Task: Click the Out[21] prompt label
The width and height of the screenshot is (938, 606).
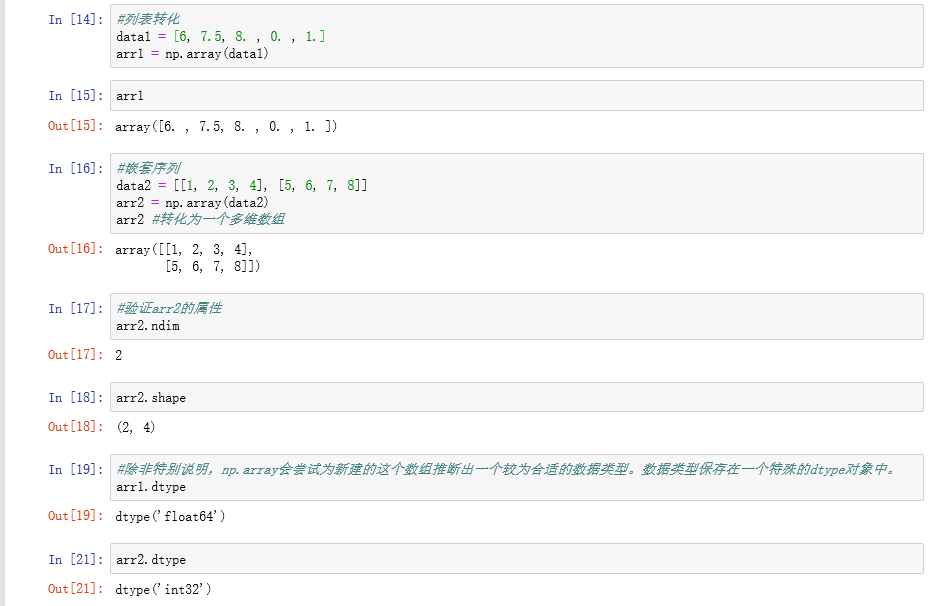Action: click(x=75, y=590)
